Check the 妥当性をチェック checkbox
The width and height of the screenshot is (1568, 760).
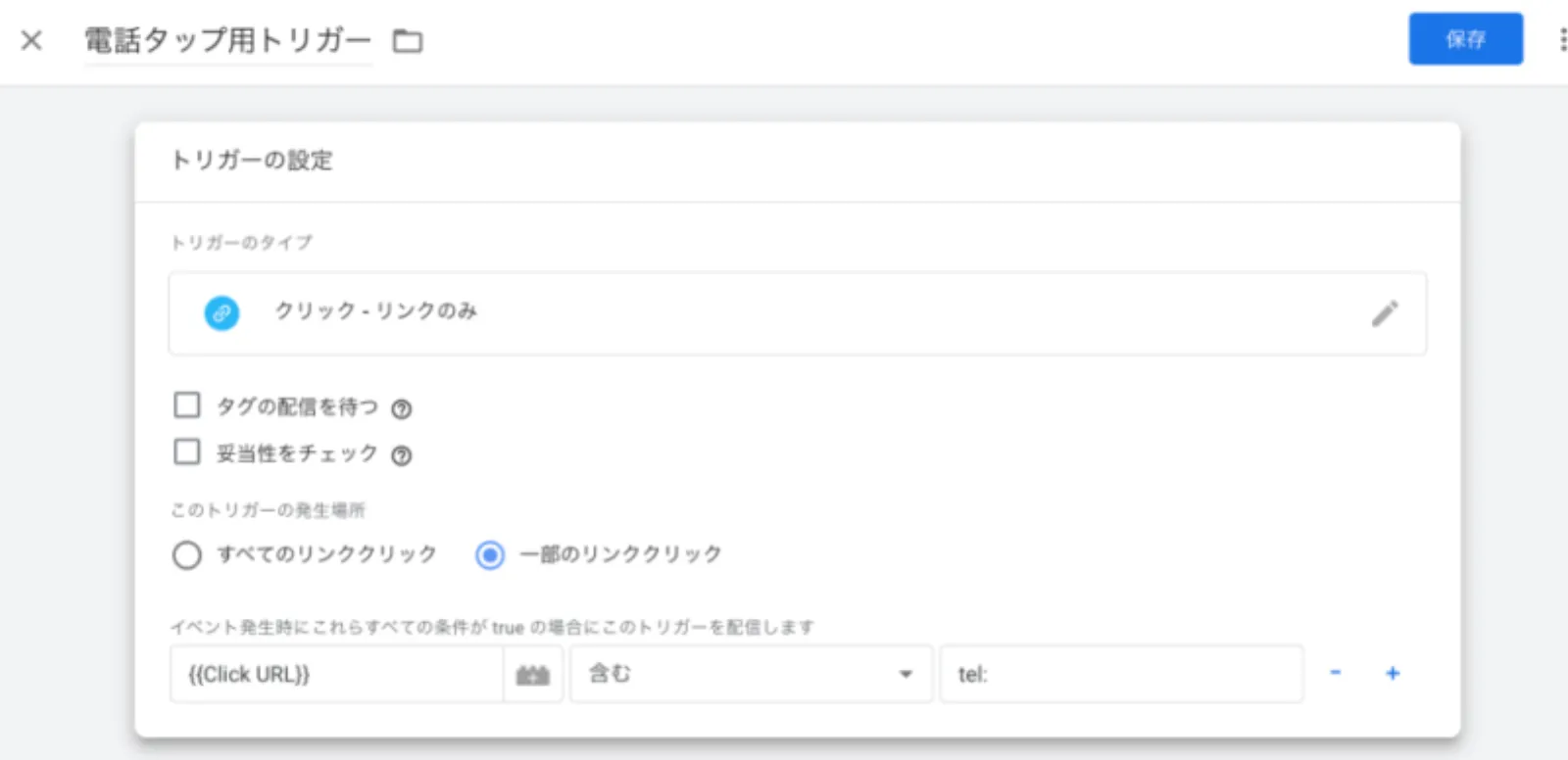click(x=186, y=451)
